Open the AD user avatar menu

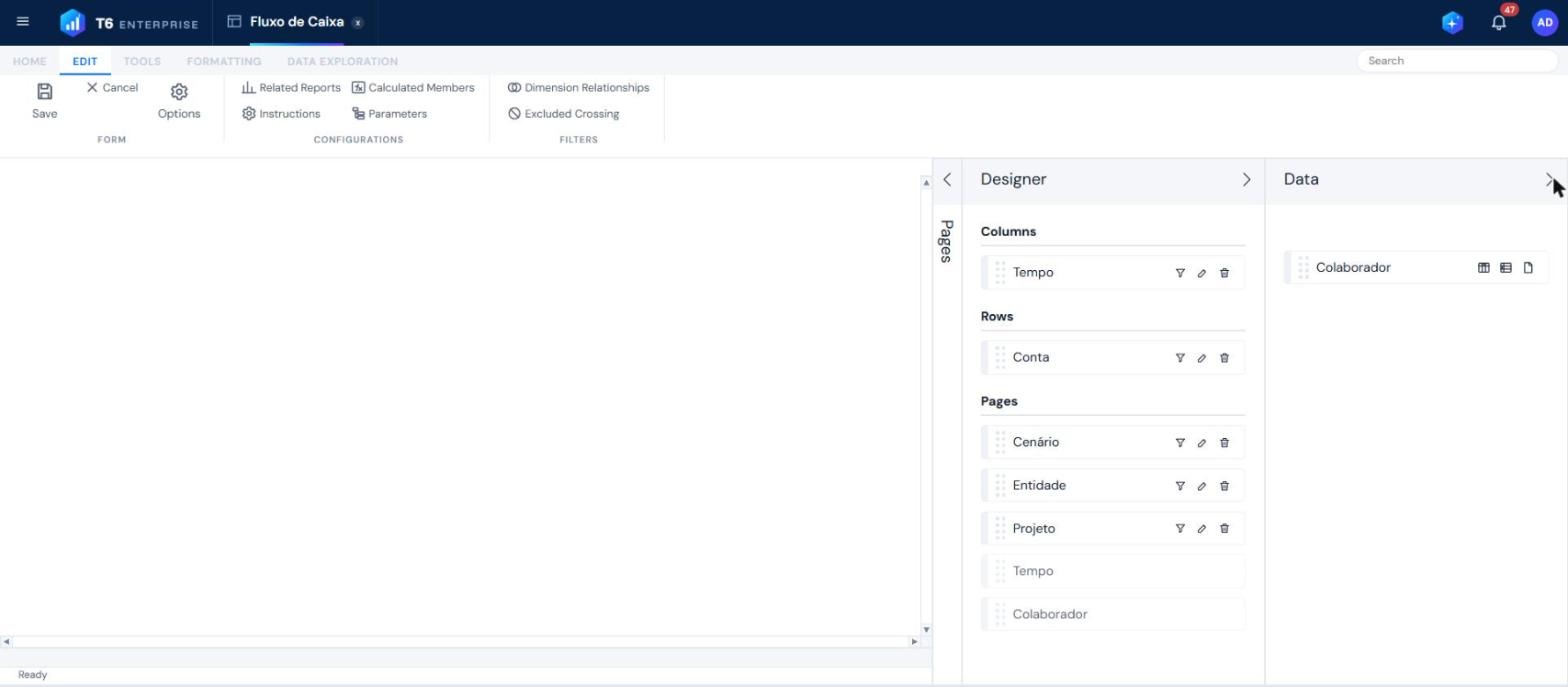(1544, 22)
